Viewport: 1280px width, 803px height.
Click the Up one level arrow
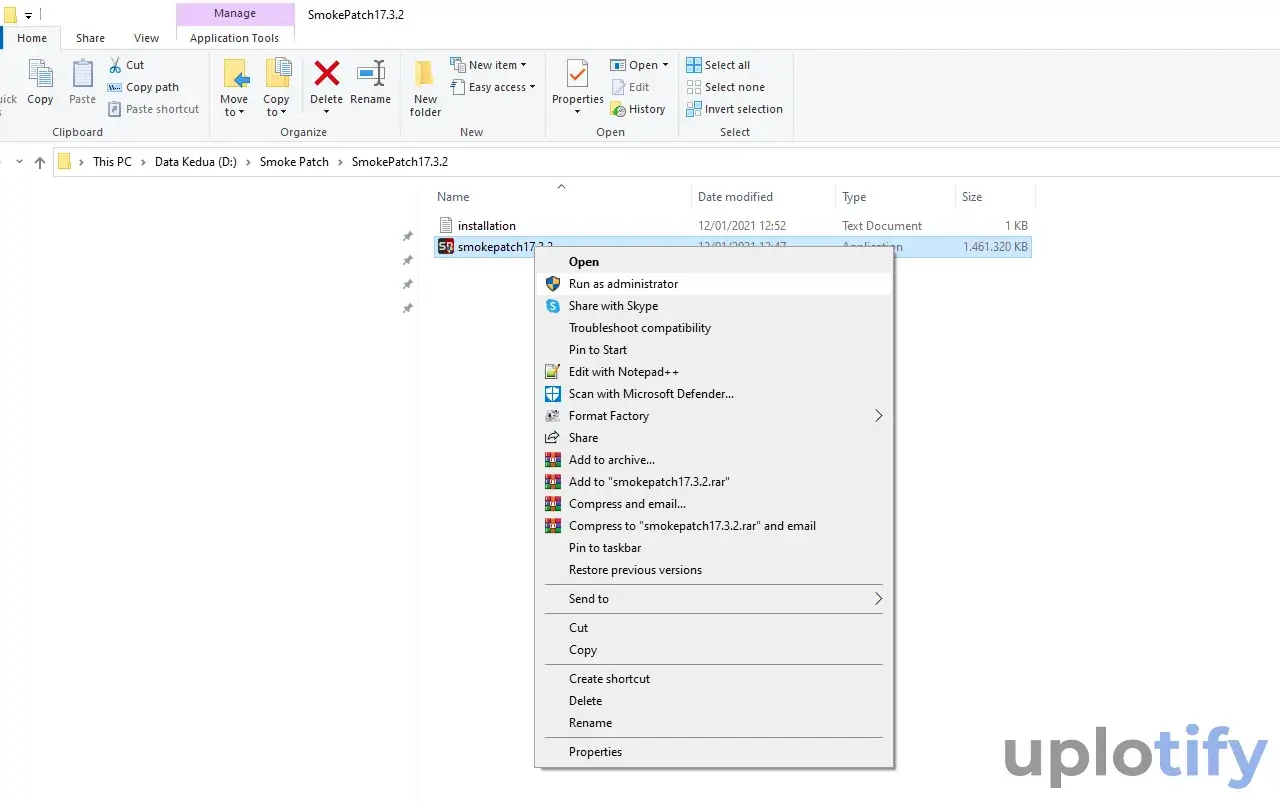pyautogui.click(x=40, y=162)
